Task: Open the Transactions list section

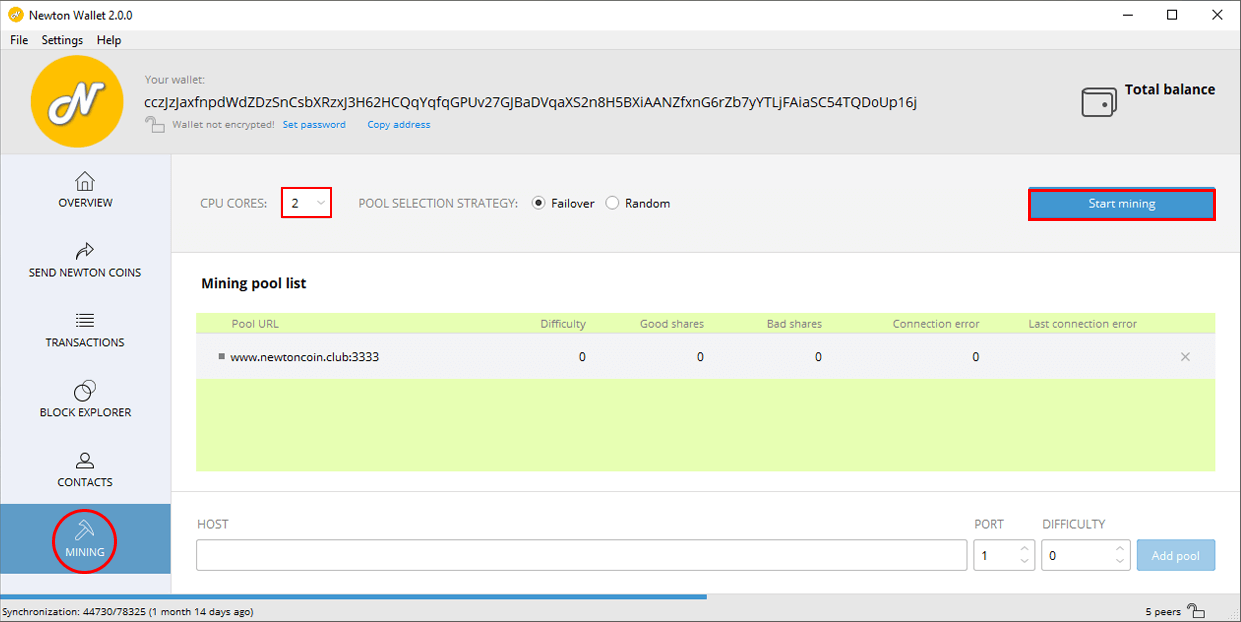Action: coord(85,329)
